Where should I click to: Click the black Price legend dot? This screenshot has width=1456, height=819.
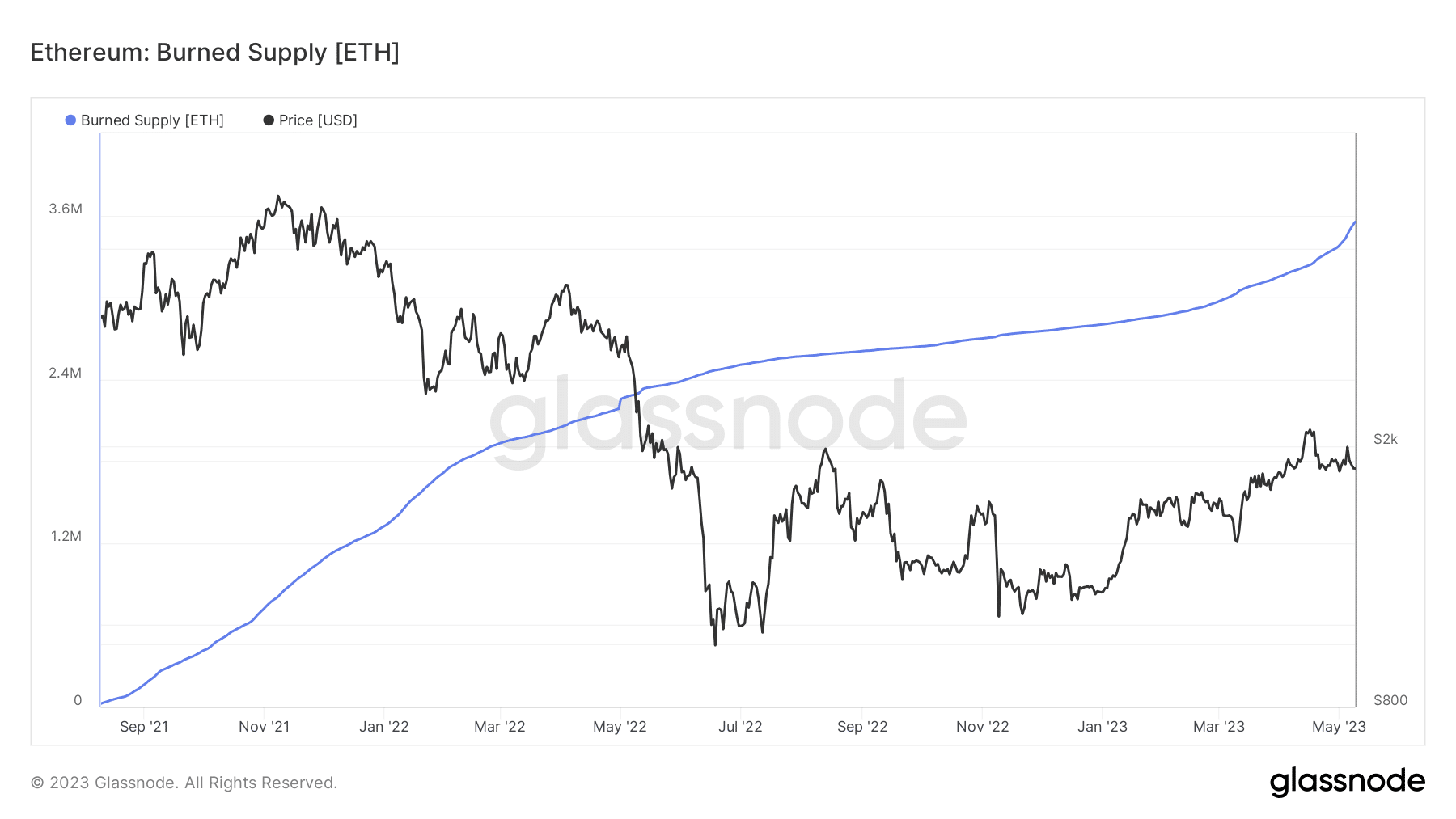[x=269, y=120]
